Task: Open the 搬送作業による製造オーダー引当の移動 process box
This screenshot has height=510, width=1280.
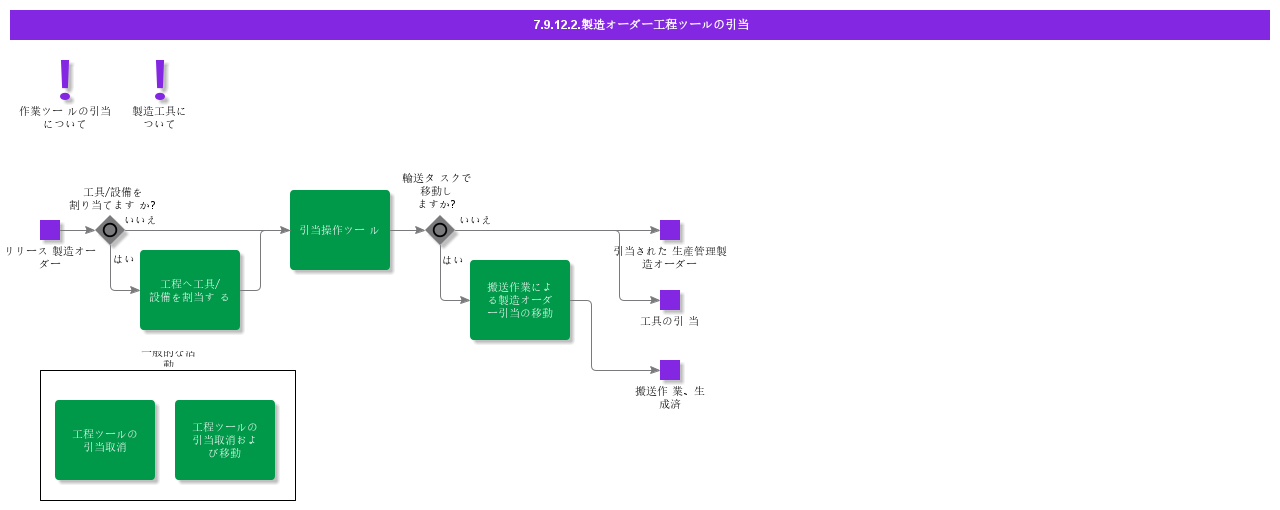Action: [520, 300]
